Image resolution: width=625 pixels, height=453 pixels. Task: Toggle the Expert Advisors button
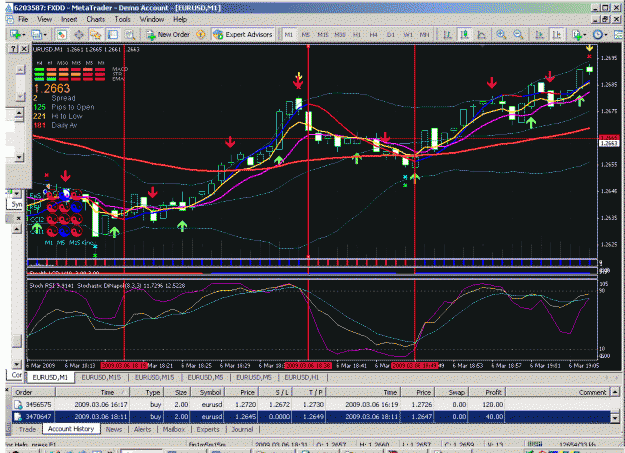(243, 35)
